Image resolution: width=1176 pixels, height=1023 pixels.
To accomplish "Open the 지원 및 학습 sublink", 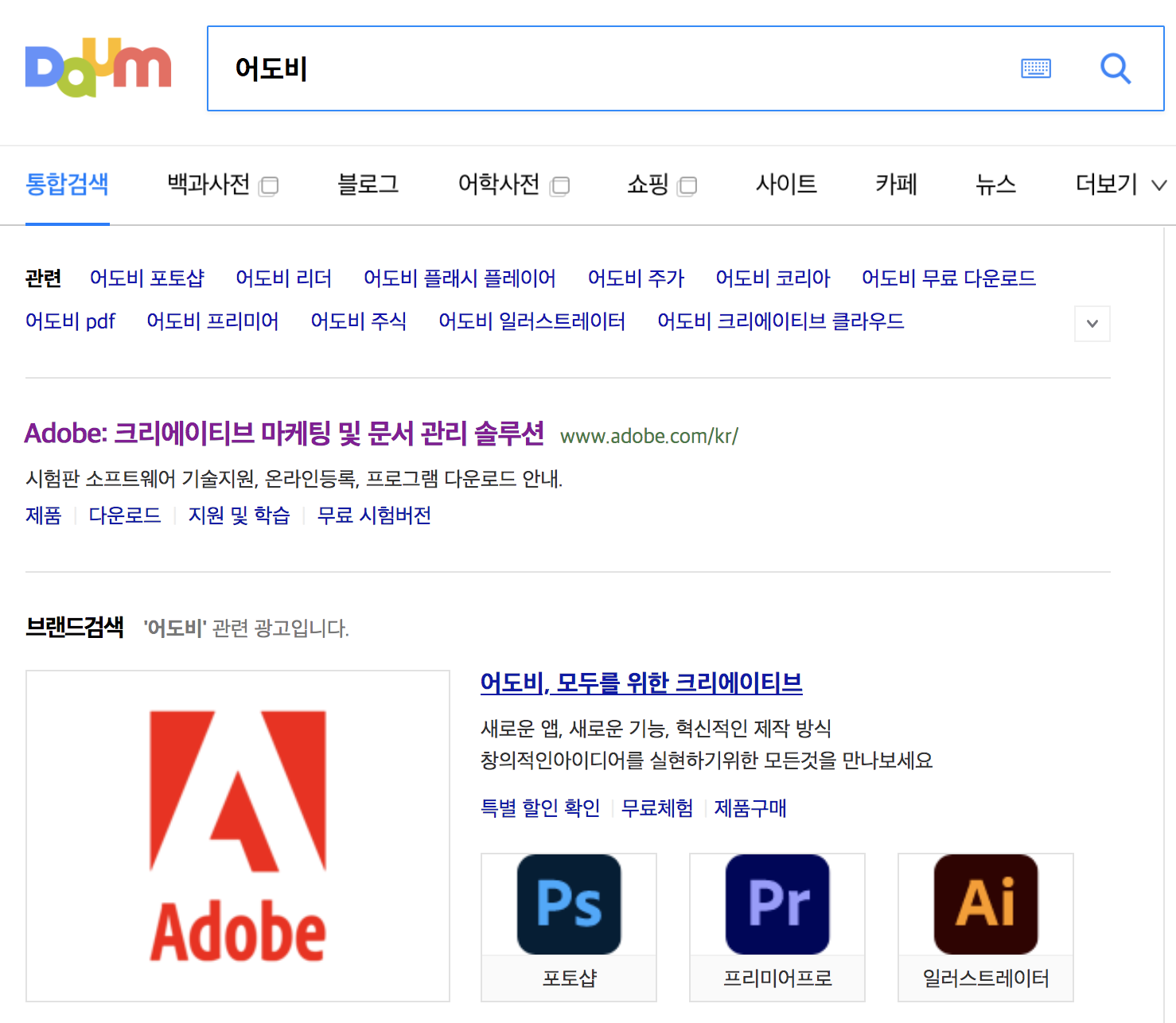I will pyautogui.click(x=239, y=515).
